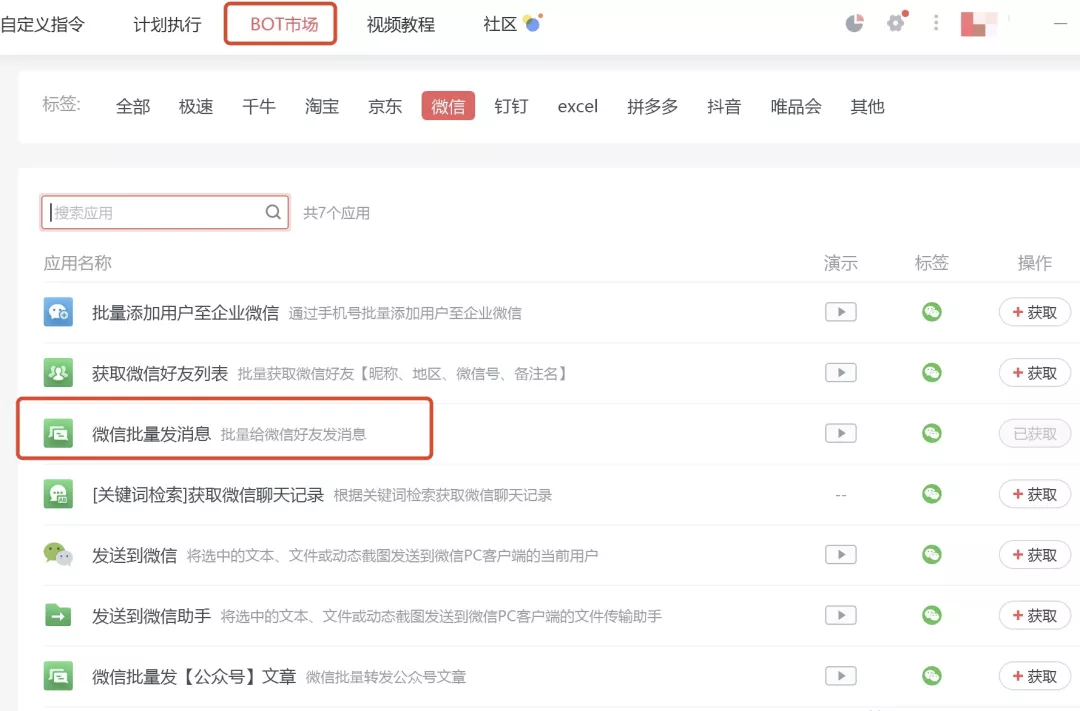Play demo video for 微信批量发消息

(840, 433)
